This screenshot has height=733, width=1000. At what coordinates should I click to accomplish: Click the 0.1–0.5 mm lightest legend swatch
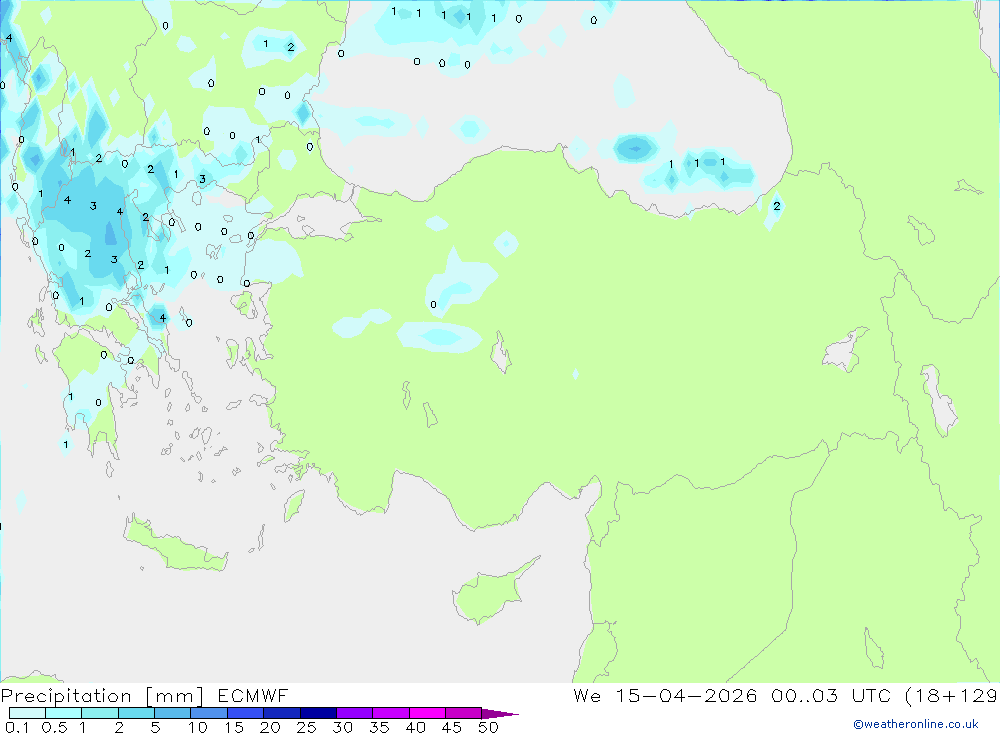pyautogui.click(x=27, y=713)
